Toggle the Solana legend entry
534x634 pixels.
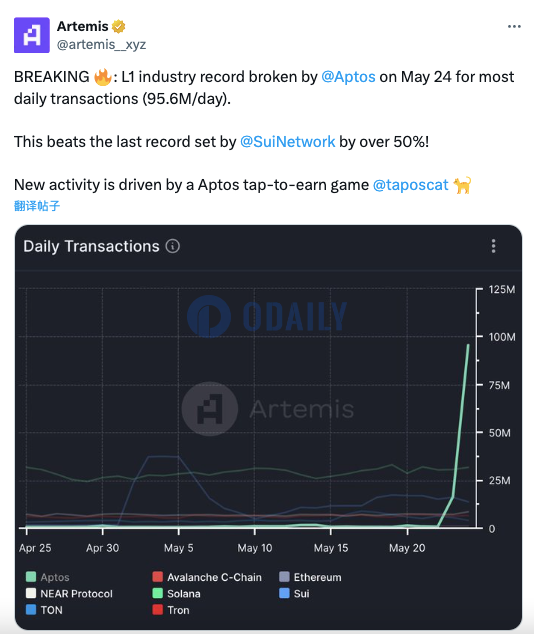[x=176, y=594]
